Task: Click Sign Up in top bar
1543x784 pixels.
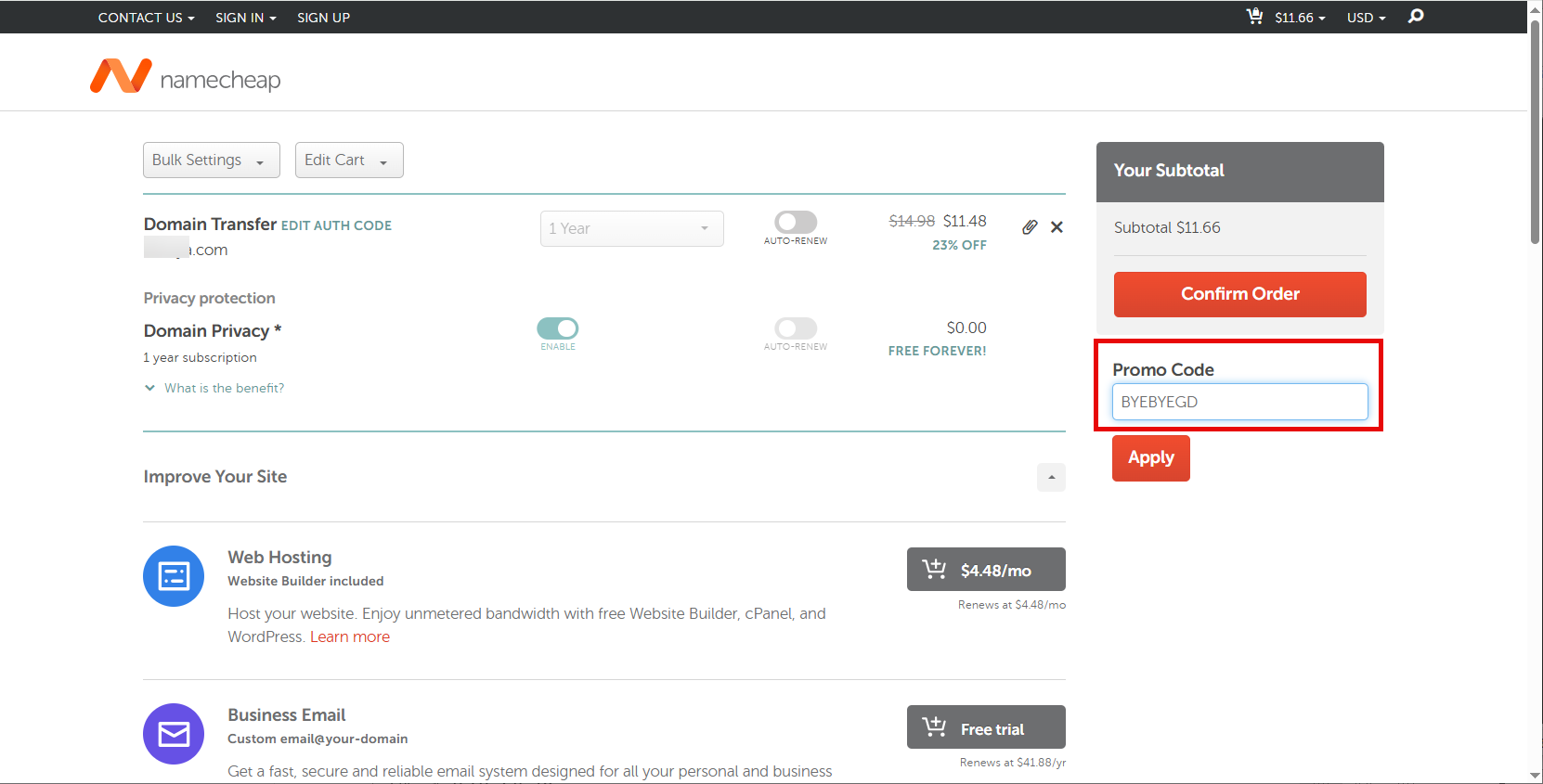Action: (x=323, y=18)
